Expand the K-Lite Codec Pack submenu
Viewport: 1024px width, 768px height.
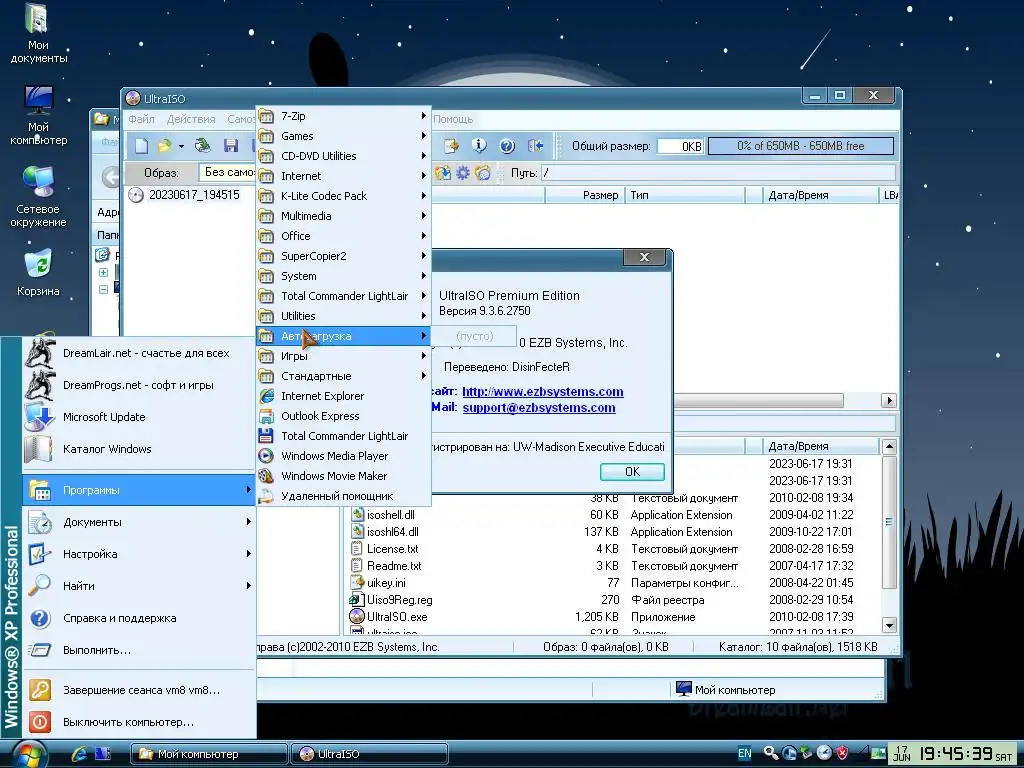343,196
